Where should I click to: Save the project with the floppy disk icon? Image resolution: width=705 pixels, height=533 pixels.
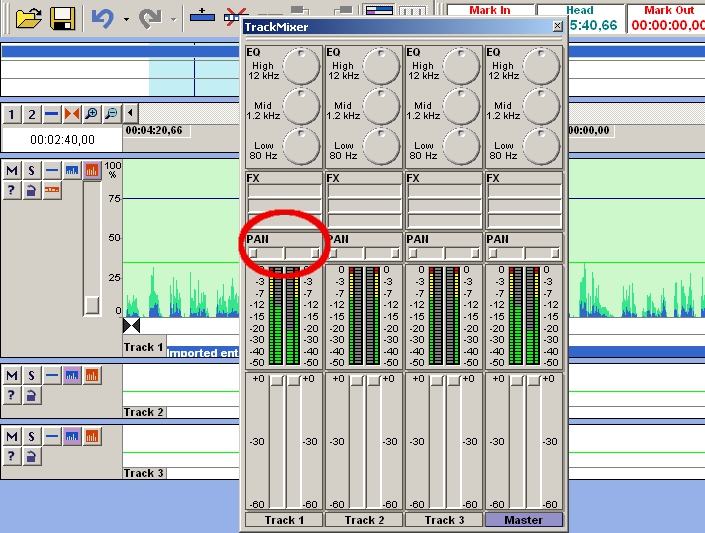(62, 18)
